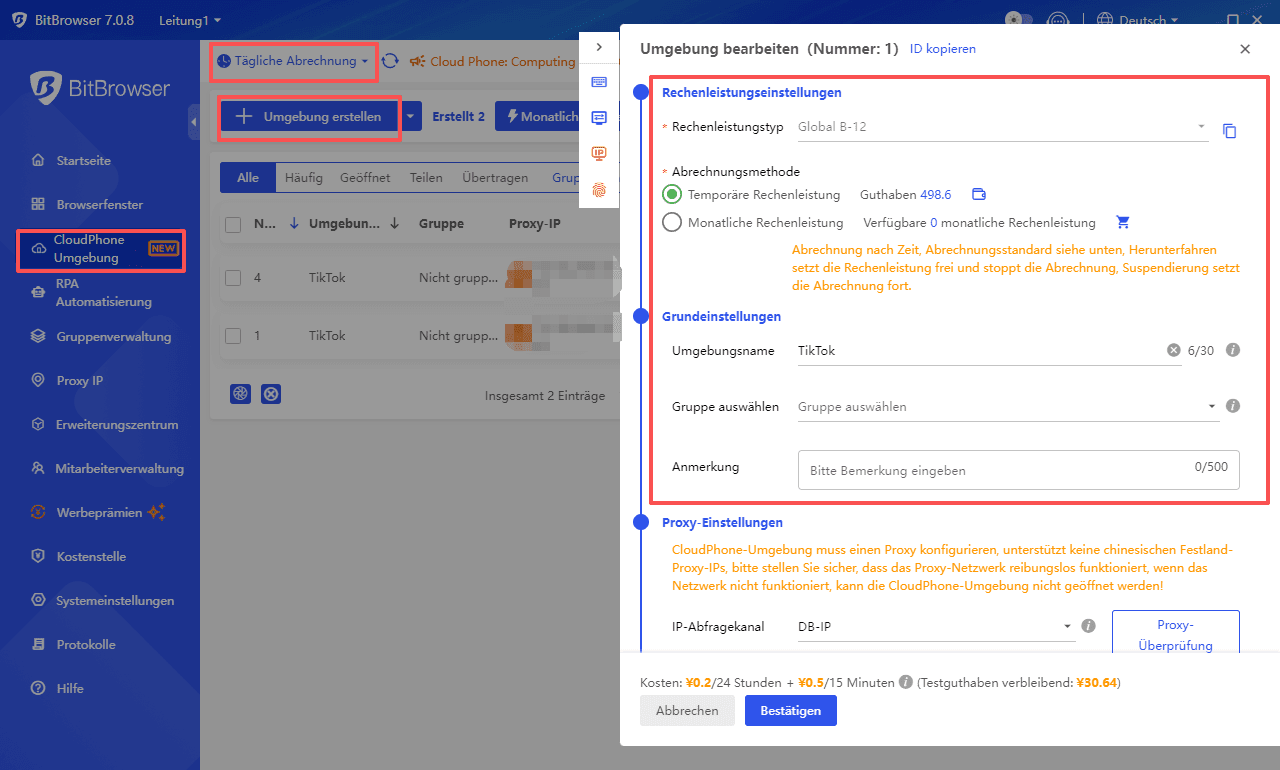Click into the Umgebungsname field
The height and width of the screenshot is (770, 1280).
click(x=980, y=351)
